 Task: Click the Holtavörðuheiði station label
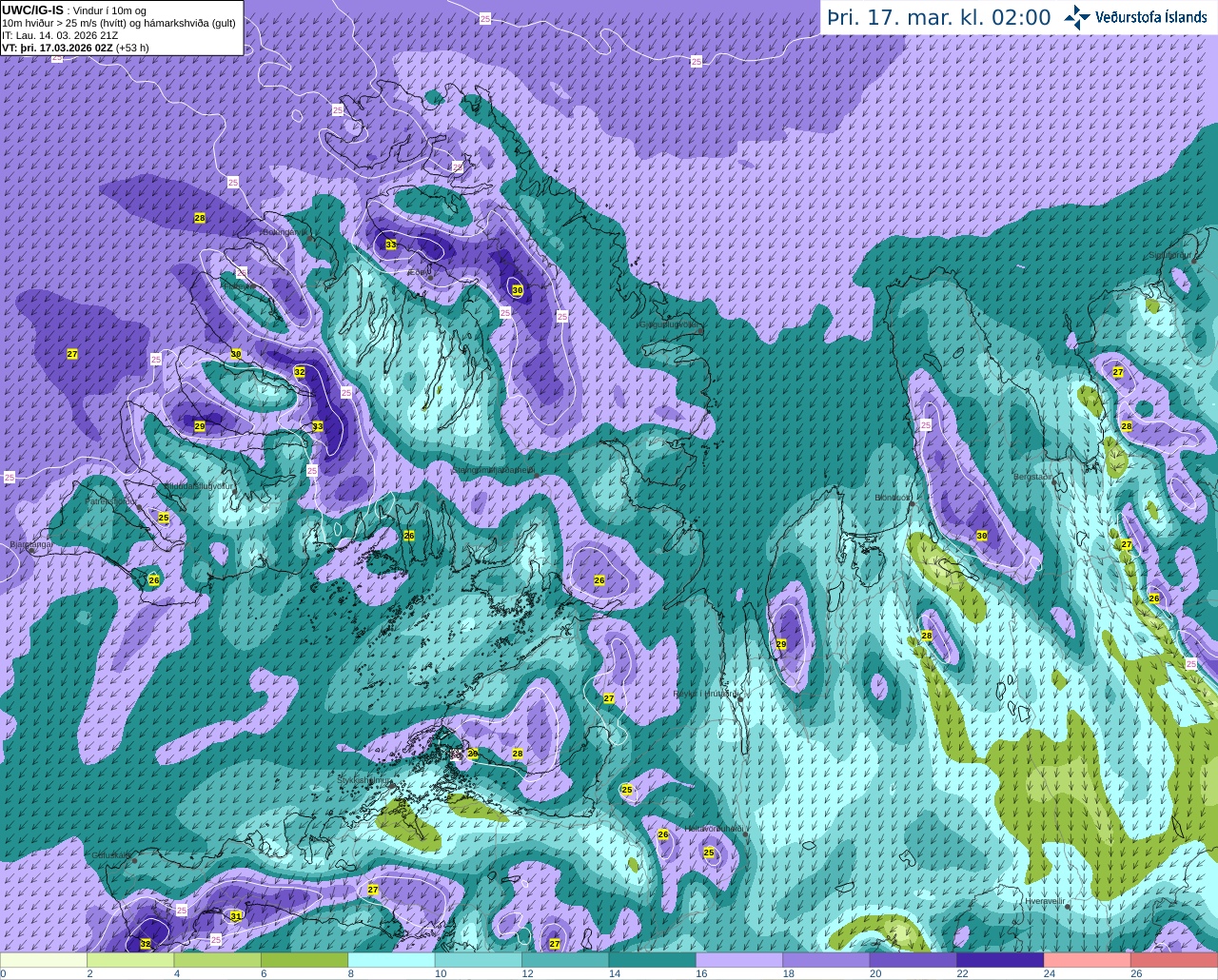tap(715, 829)
